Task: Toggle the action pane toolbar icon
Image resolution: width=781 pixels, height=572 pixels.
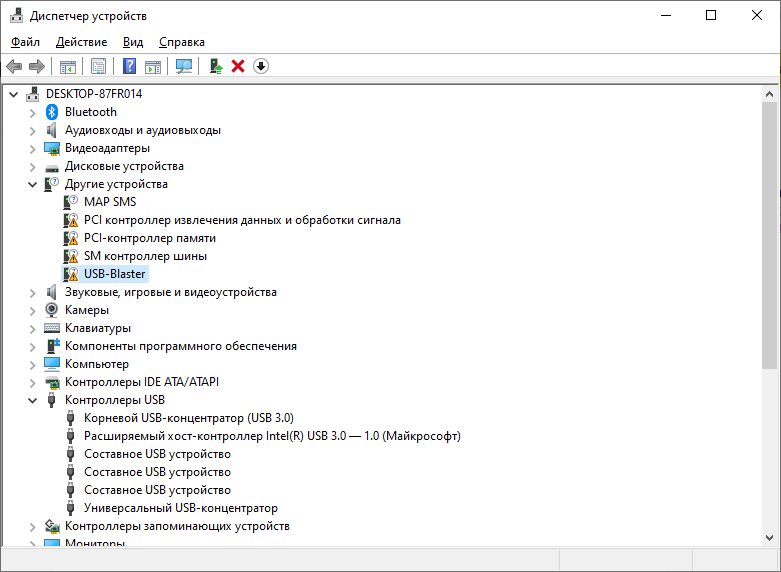Action: [153, 66]
